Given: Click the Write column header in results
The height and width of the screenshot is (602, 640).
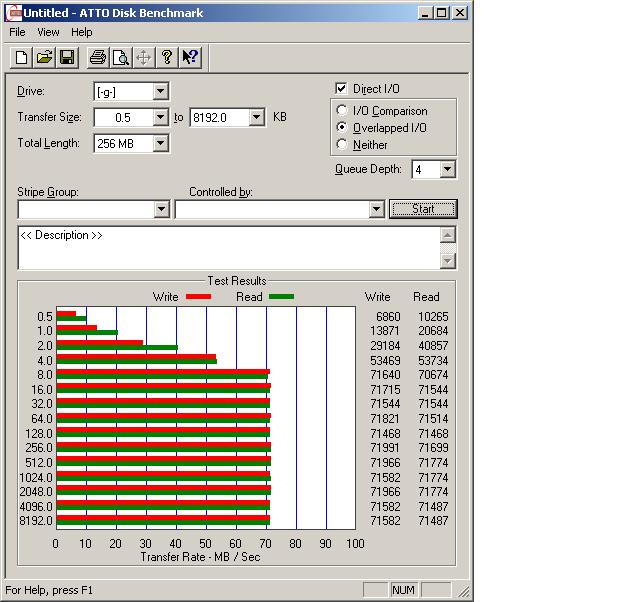Looking at the screenshot, I should tap(378, 297).
